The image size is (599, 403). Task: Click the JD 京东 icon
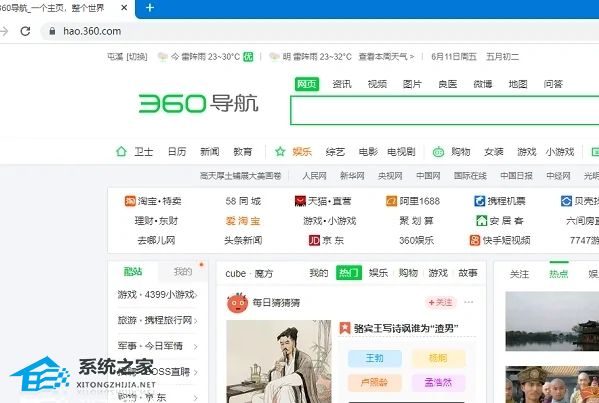click(314, 240)
